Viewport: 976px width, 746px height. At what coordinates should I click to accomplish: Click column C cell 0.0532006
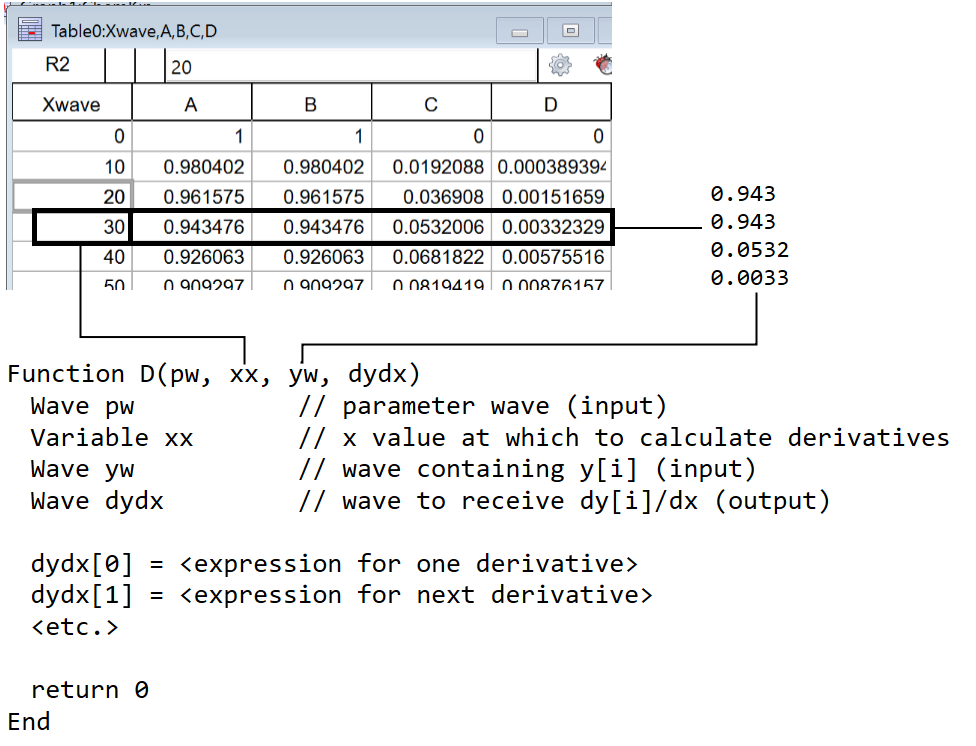[431, 227]
